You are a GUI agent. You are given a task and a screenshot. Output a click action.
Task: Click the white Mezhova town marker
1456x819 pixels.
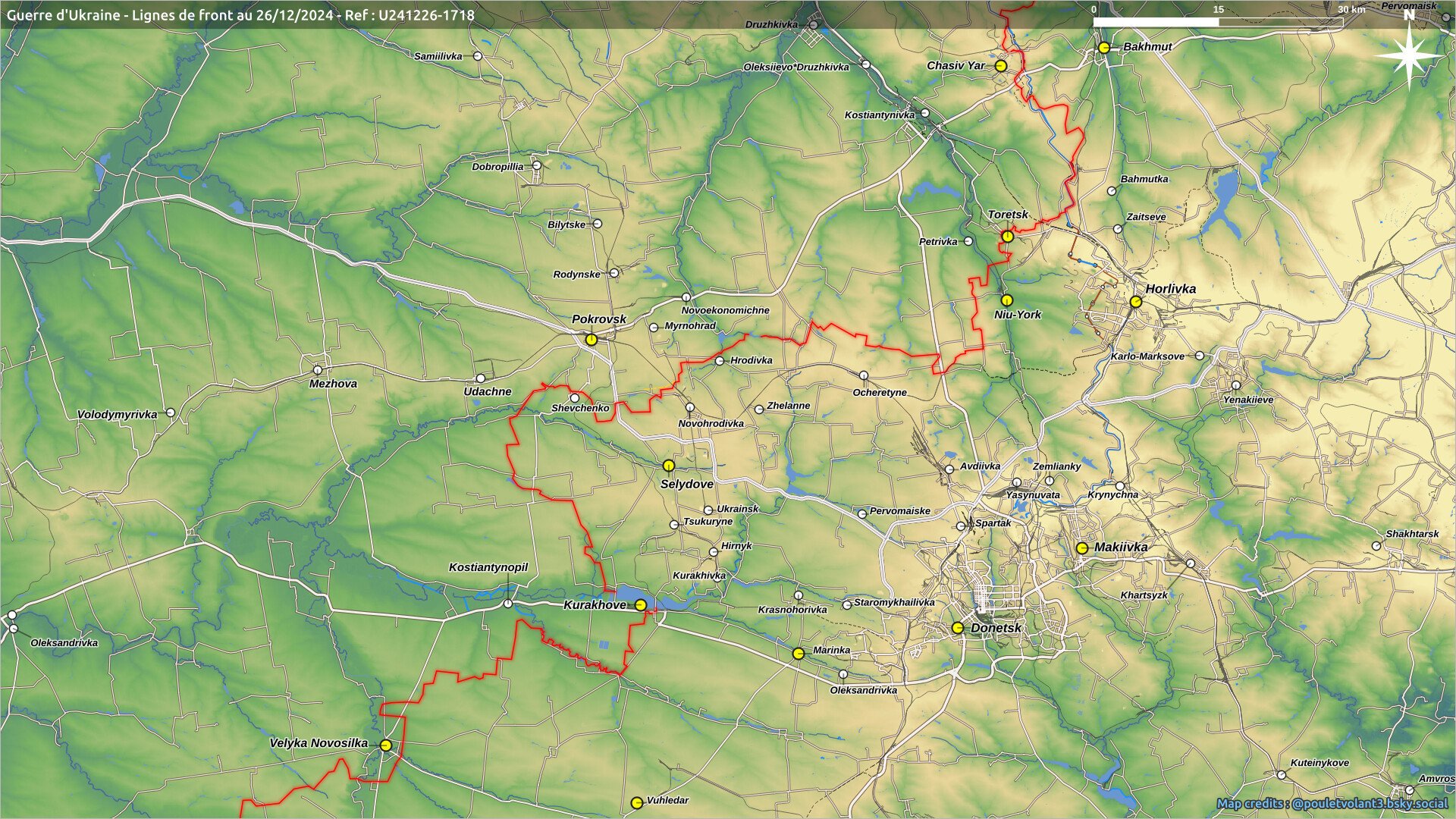tap(318, 370)
